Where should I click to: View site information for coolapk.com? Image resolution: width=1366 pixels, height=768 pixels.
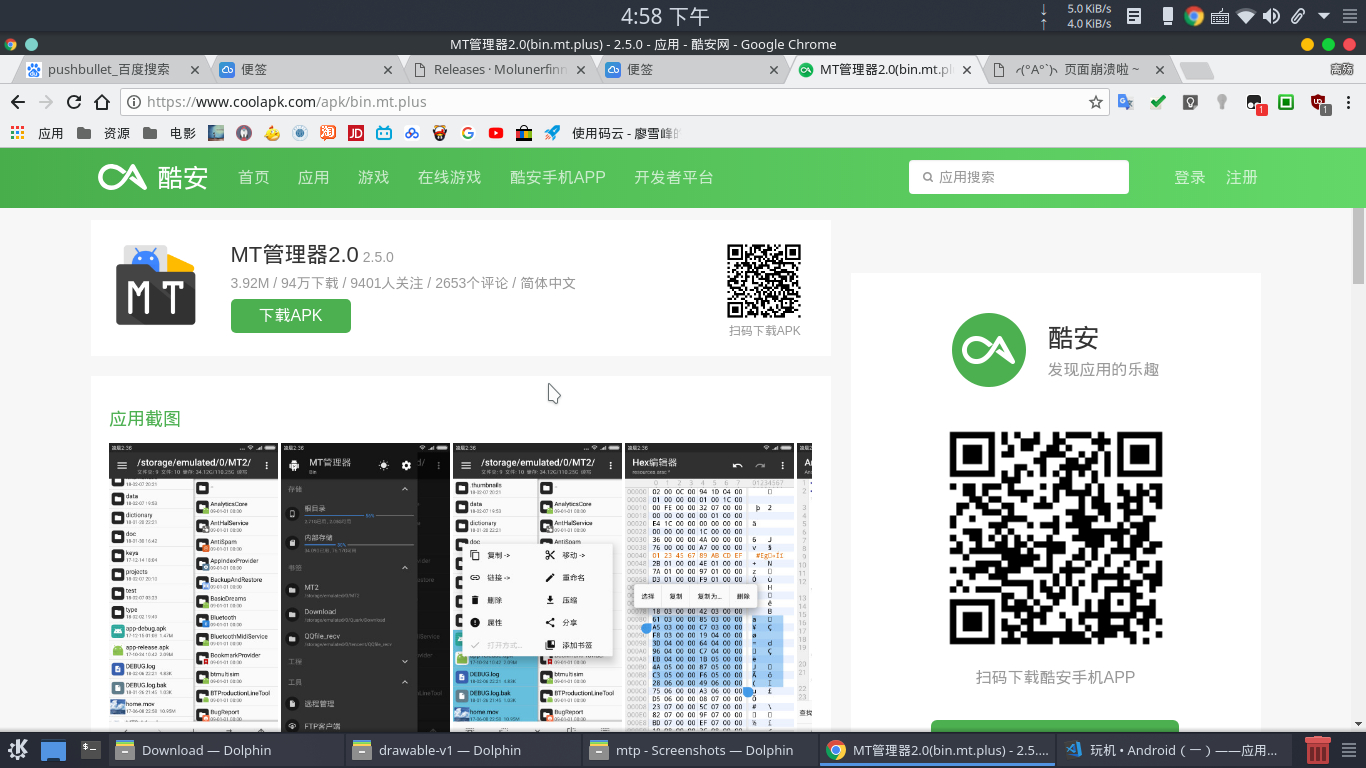click(133, 102)
